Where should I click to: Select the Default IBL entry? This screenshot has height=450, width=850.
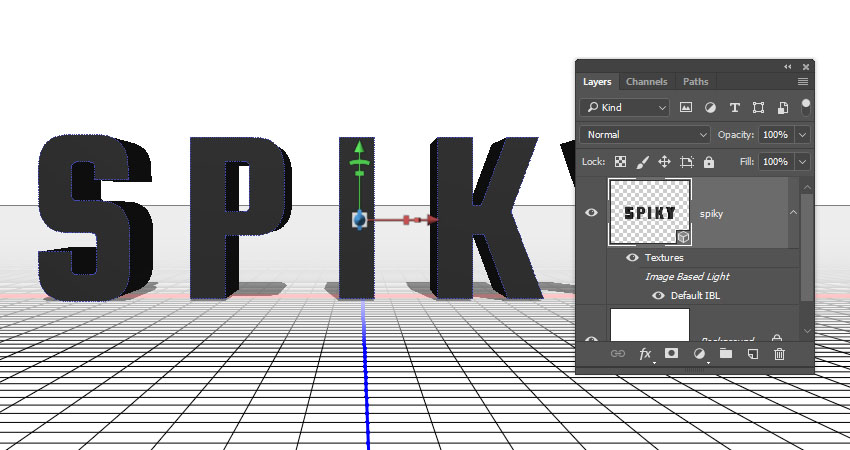point(695,295)
